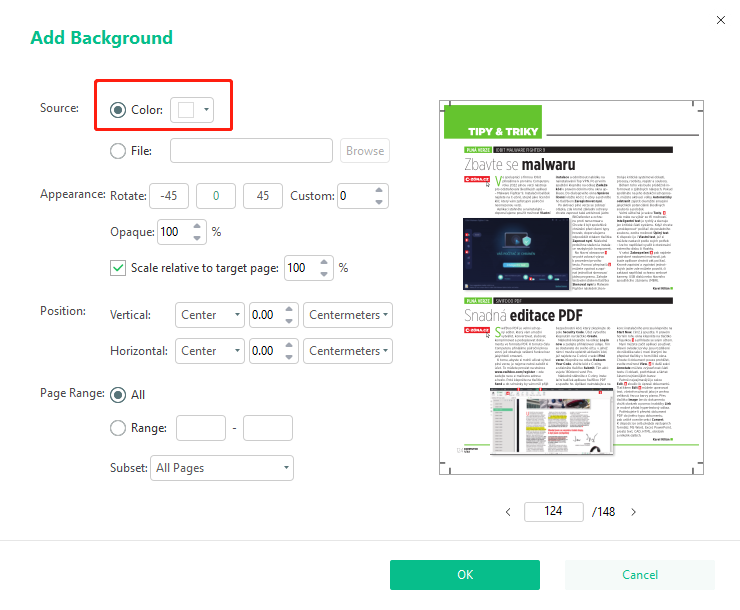Toggle Scale relative to target page checkbox
Screen dimensions: 740x610
pyautogui.click(x=118, y=268)
